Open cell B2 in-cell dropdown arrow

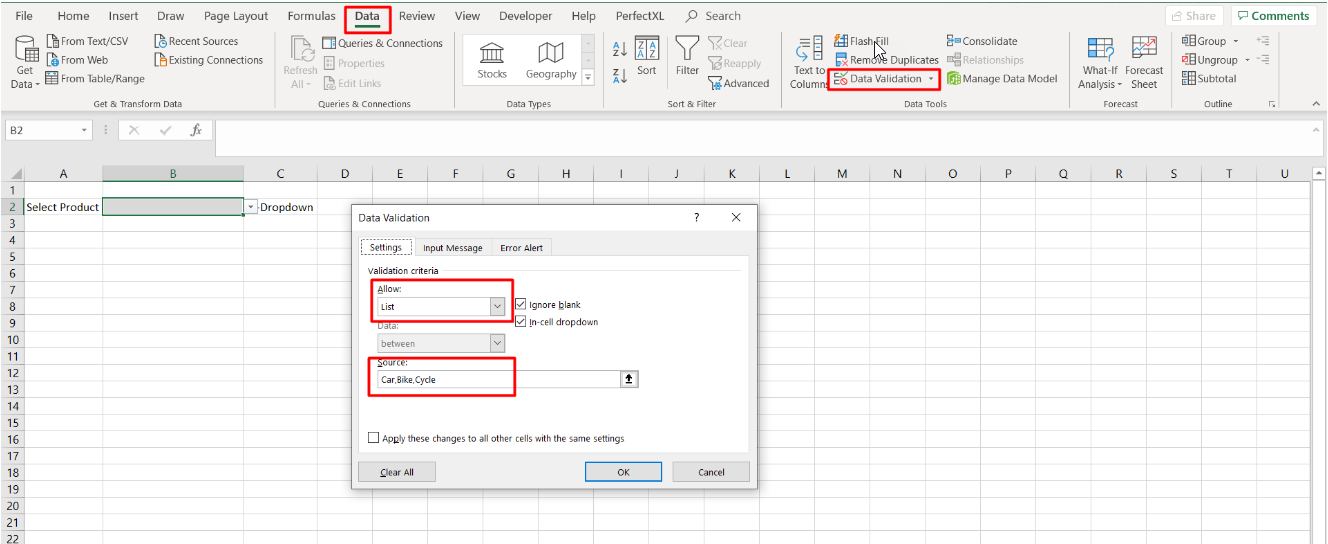click(251, 207)
